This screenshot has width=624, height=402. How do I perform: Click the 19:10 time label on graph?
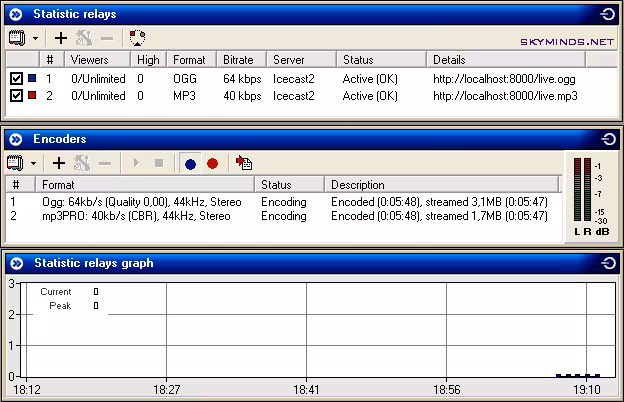[587, 390]
